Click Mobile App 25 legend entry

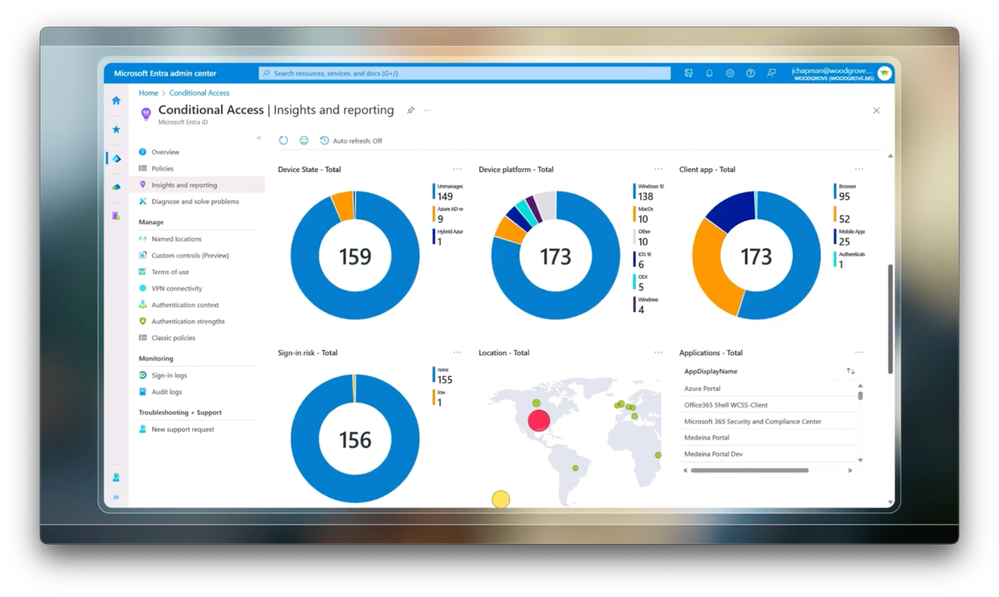coord(850,238)
